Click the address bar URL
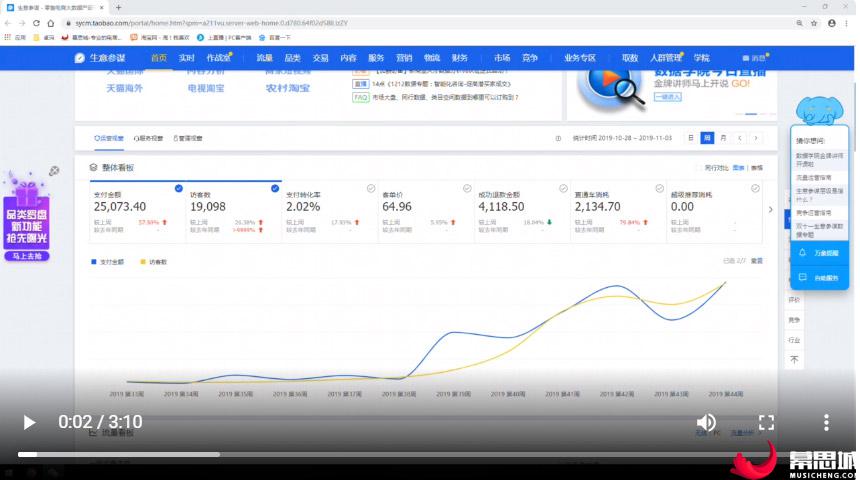This screenshot has height=480, width=860. (211, 23)
